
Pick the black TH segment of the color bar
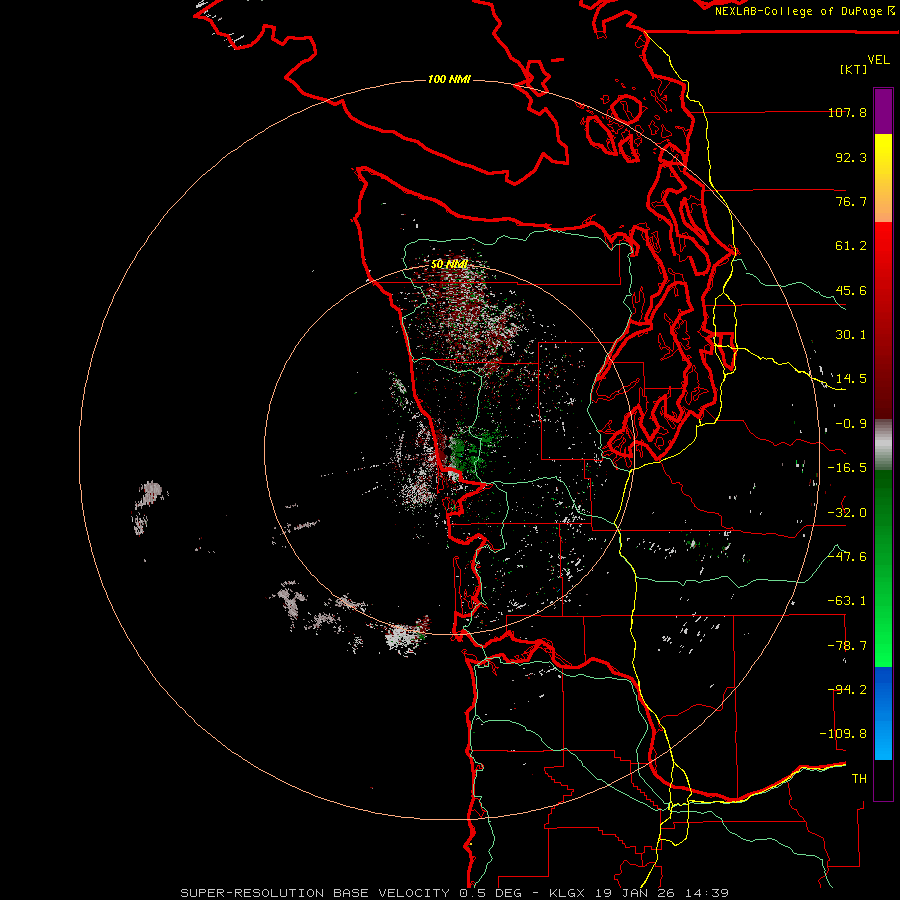[x=883, y=779]
